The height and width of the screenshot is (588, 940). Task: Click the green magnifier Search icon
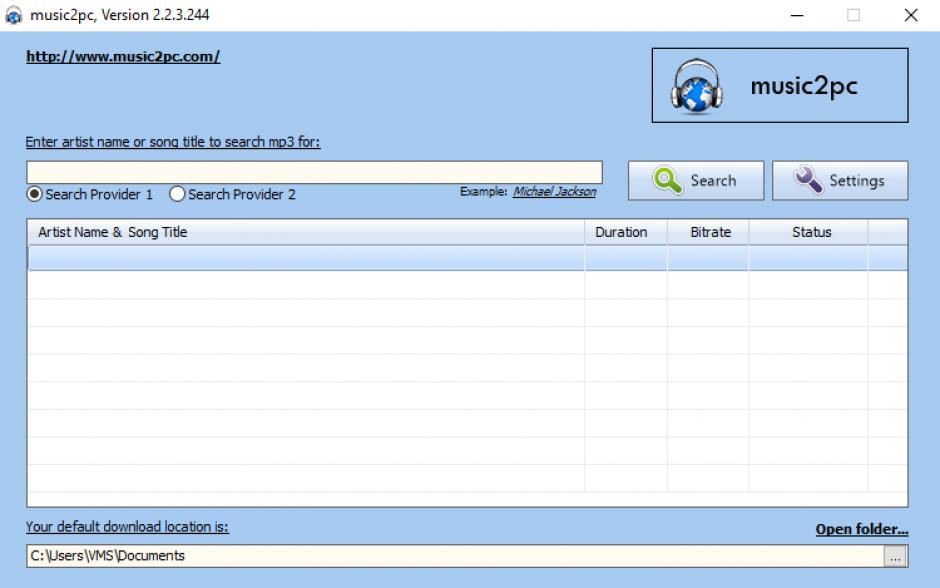(x=667, y=180)
